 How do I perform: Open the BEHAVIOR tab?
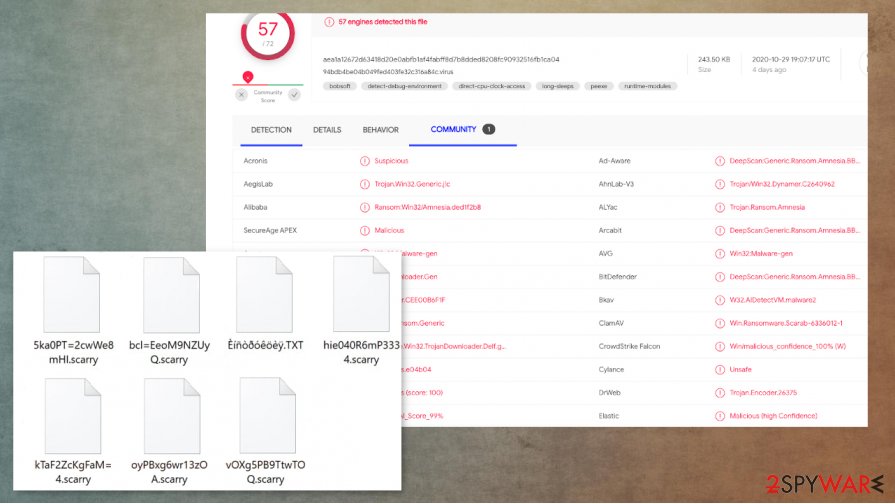click(x=381, y=130)
